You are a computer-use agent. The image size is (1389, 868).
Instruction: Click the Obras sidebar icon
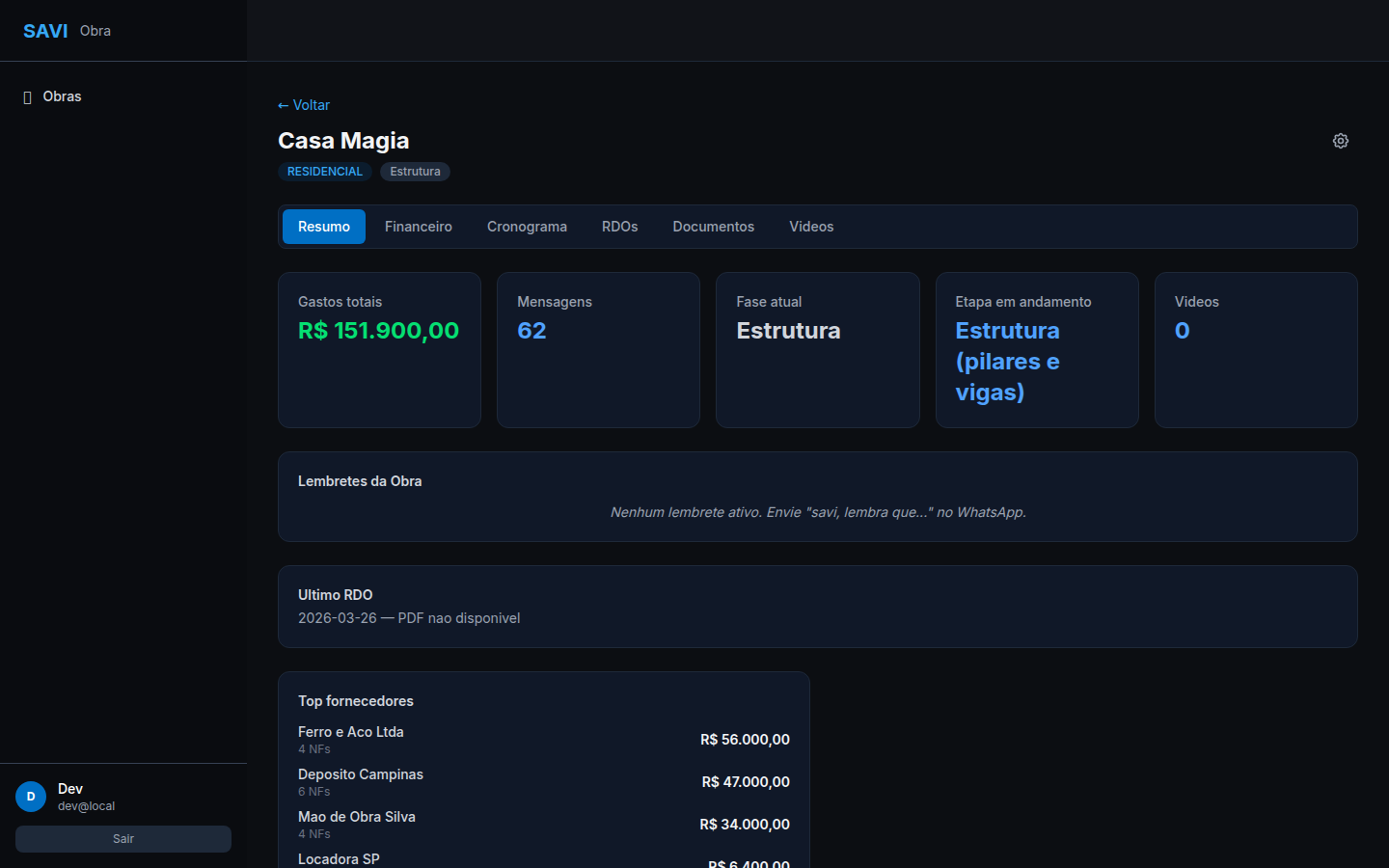[x=28, y=97]
